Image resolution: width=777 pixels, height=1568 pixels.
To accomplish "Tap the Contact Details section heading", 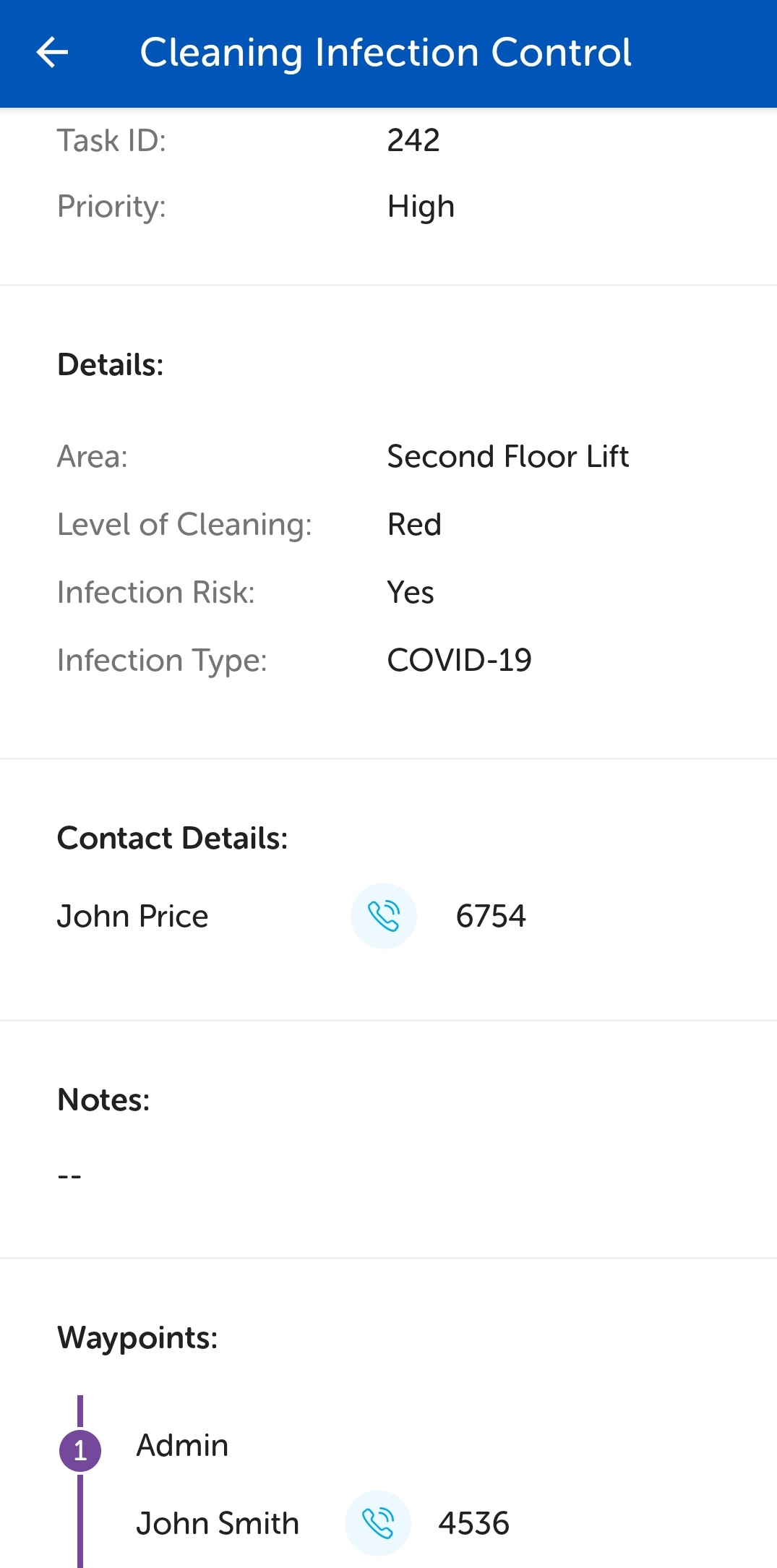I will [x=172, y=838].
